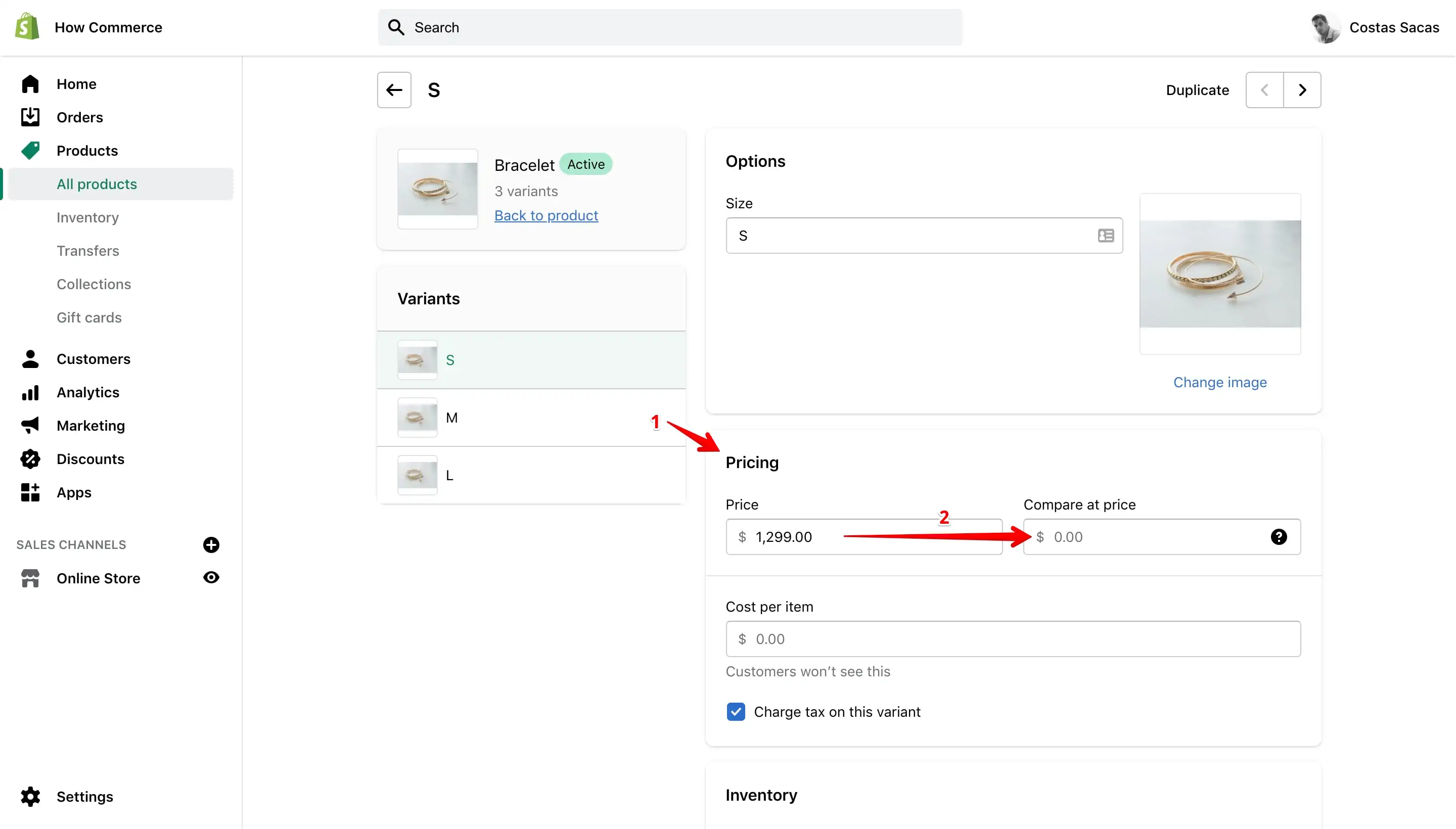Open Apps in sidebar
The height and width of the screenshot is (829, 1456).
74,492
